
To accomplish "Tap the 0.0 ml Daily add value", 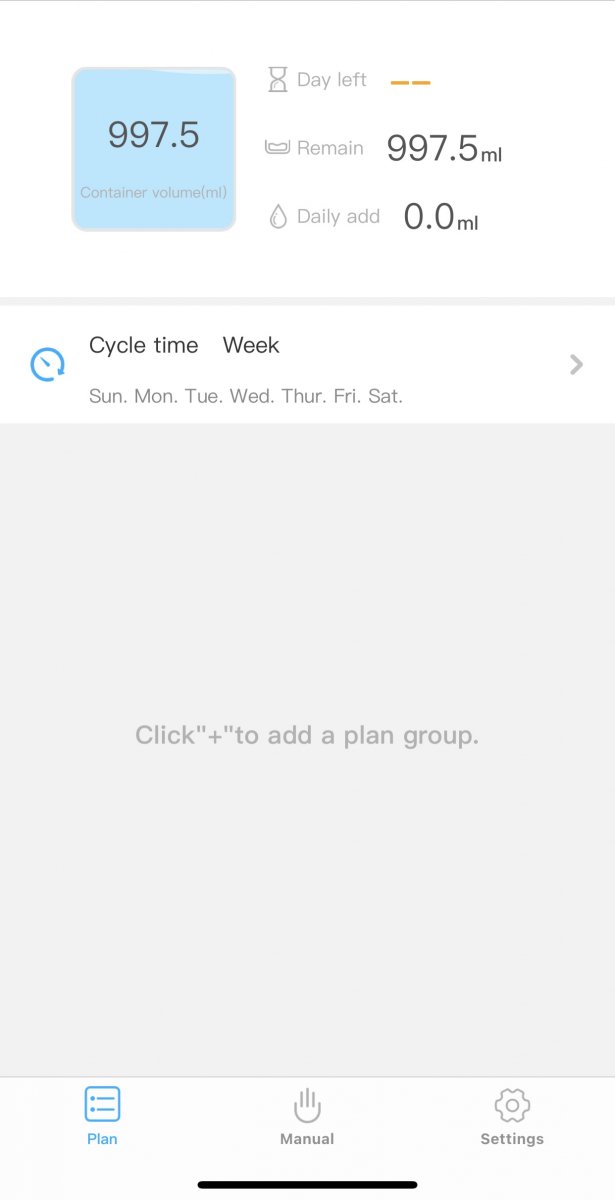I will 440,217.
